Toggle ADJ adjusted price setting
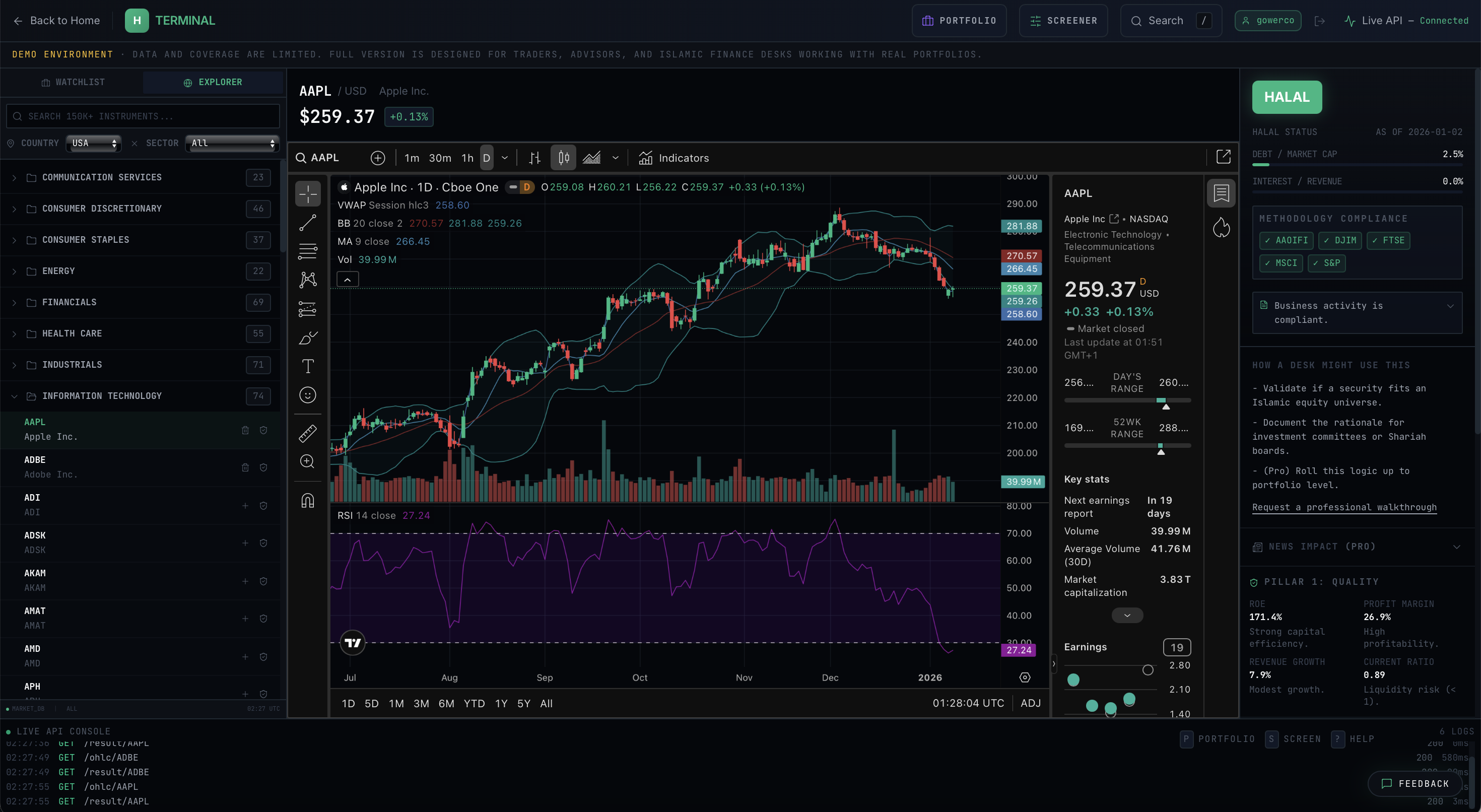This screenshot has height=812, width=1481. coord(1030,703)
